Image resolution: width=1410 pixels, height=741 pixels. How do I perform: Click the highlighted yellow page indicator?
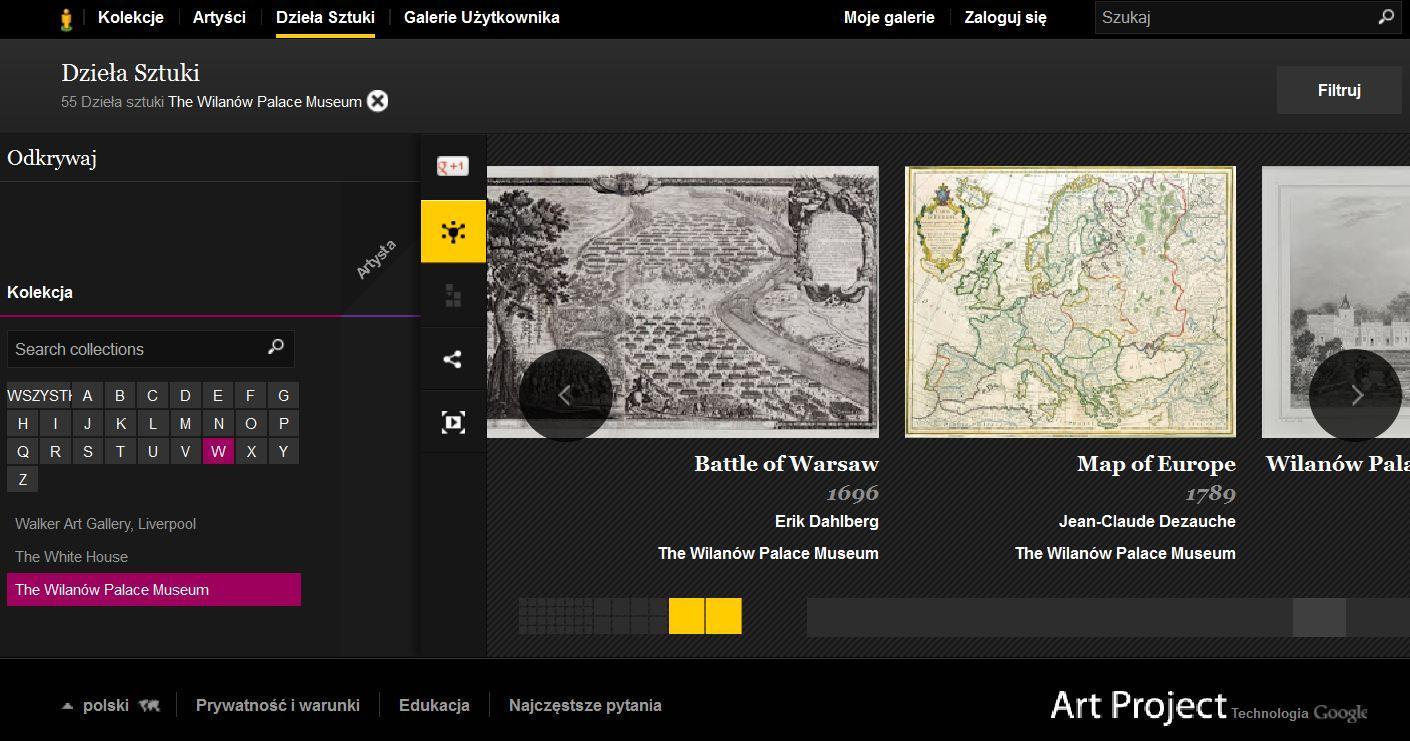click(705, 616)
